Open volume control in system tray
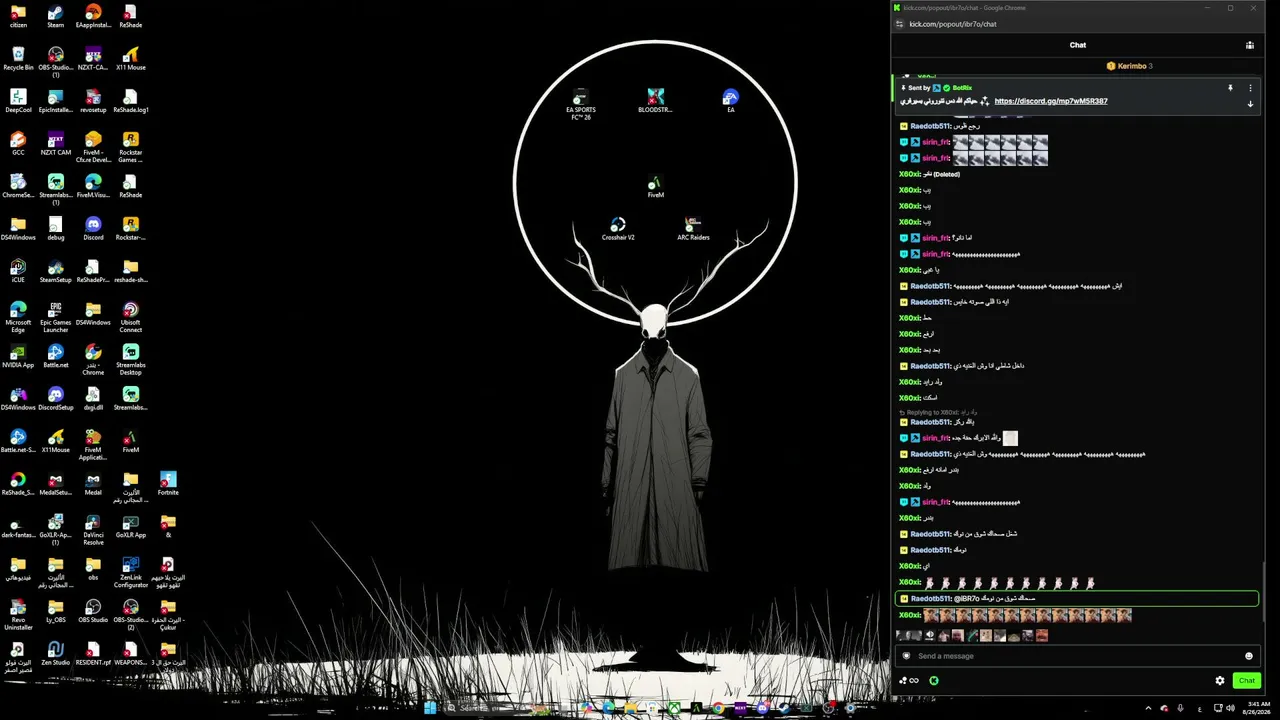The width and height of the screenshot is (1280, 720). [1231, 708]
